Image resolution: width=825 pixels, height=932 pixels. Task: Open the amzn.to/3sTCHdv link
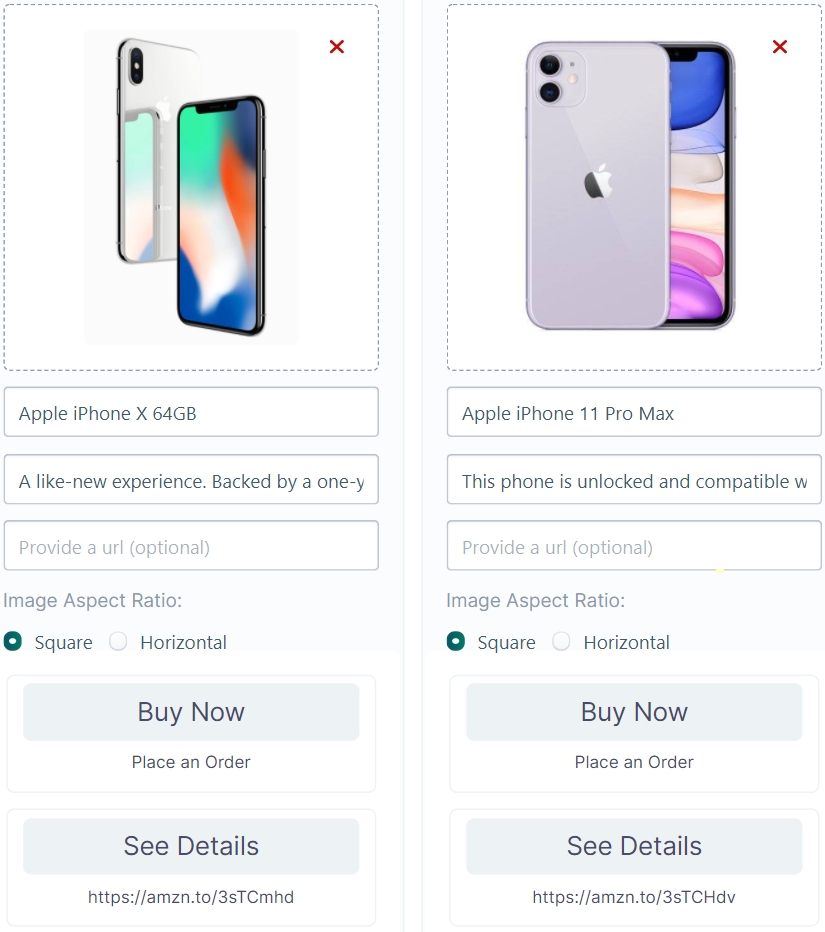click(634, 897)
